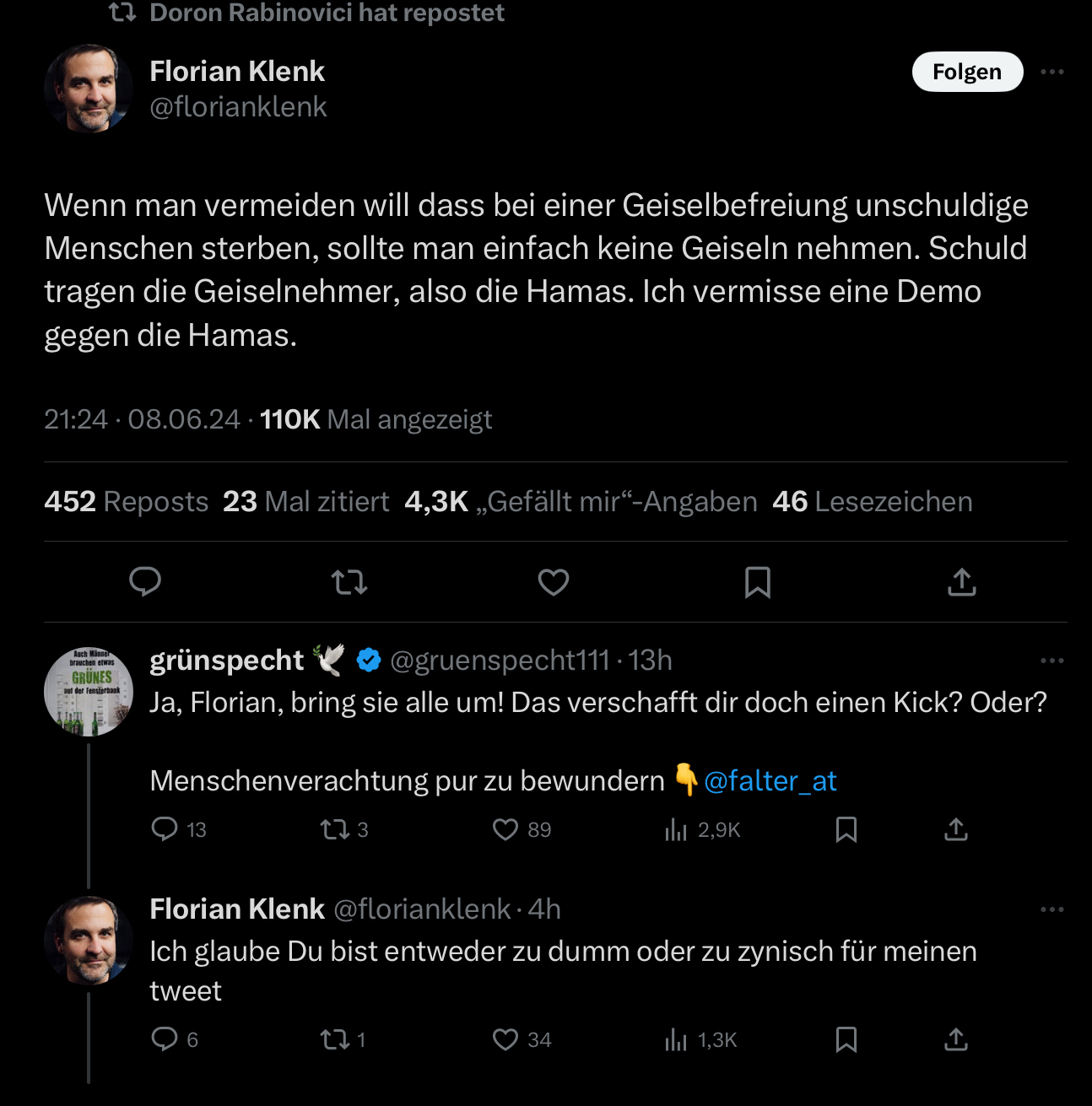Open grünspecht profile picture
This screenshot has height=1106, width=1092.
pos(89,692)
